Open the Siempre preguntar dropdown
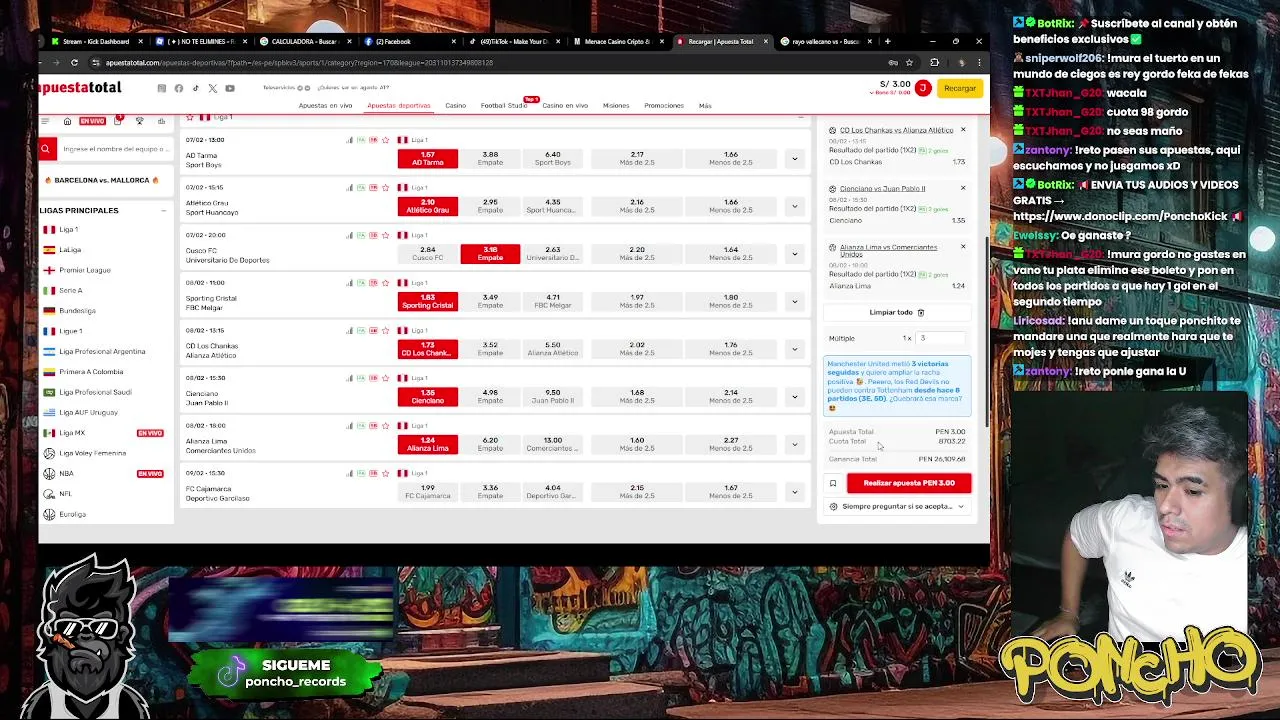This screenshot has width=1280, height=720. [x=898, y=506]
